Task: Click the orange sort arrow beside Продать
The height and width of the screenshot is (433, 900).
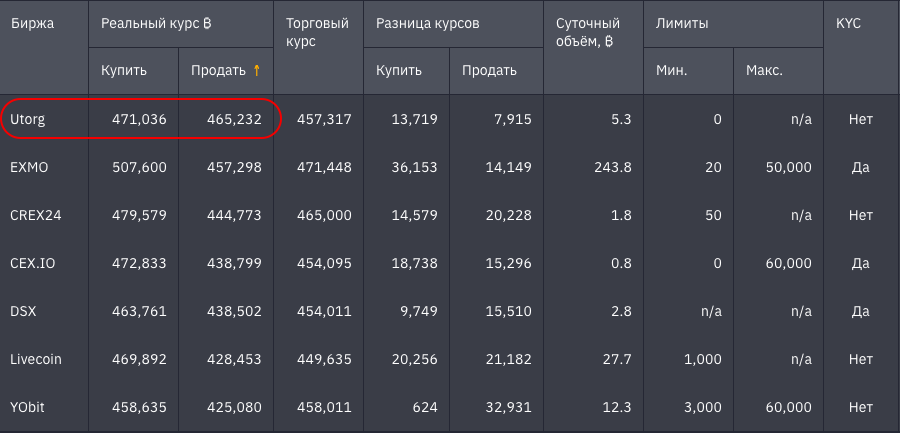Action: tap(257, 71)
